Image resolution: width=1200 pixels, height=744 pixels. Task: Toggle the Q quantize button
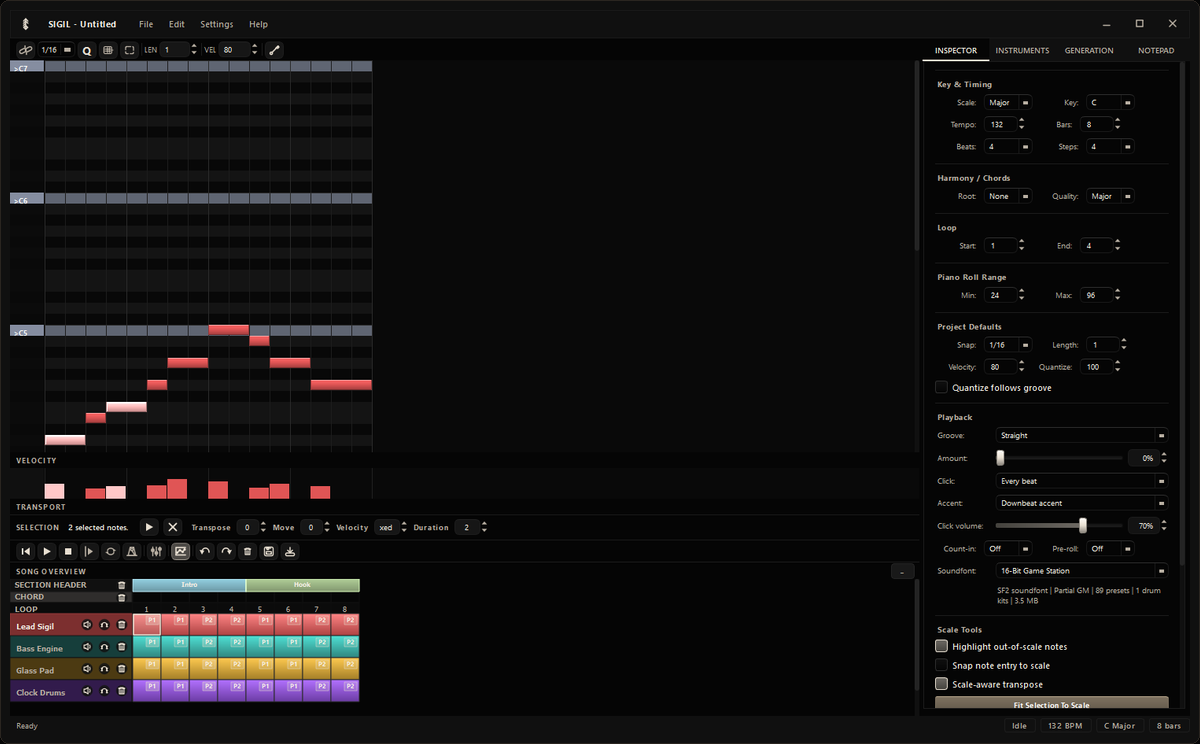click(x=86, y=49)
